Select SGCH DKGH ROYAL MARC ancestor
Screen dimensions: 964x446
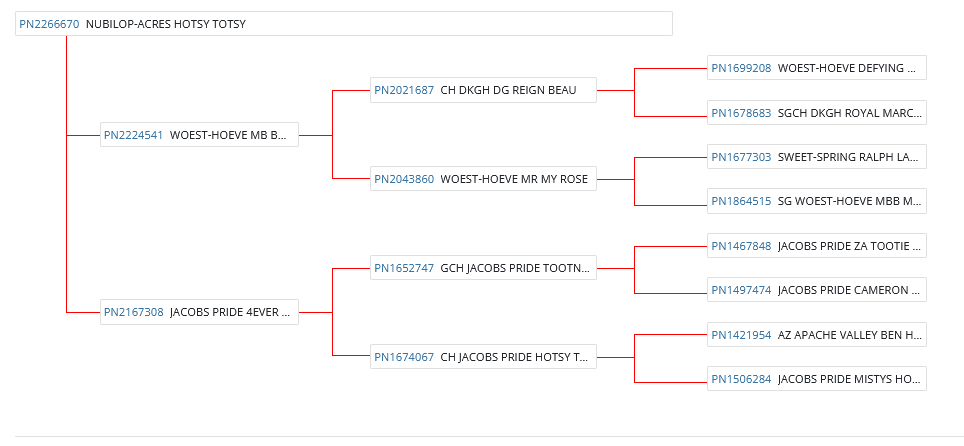(x=849, y=113)
